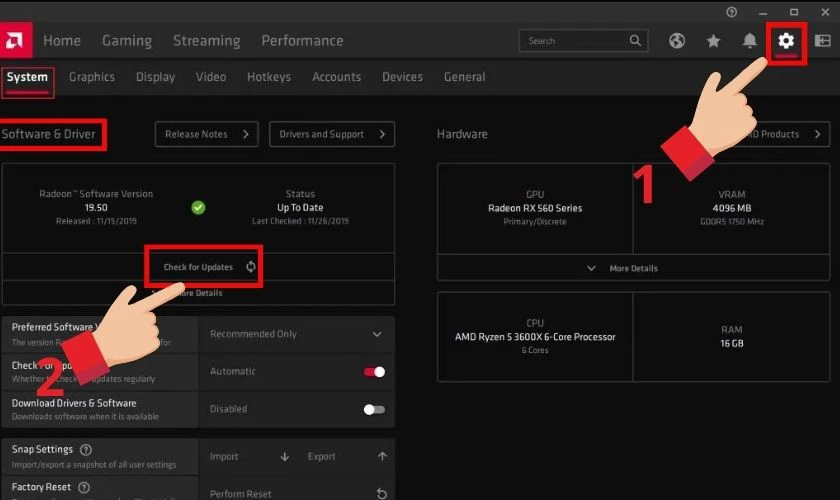
Task: Open notifications bell icon
Action: pyautogui.click(x=749, y=41)
